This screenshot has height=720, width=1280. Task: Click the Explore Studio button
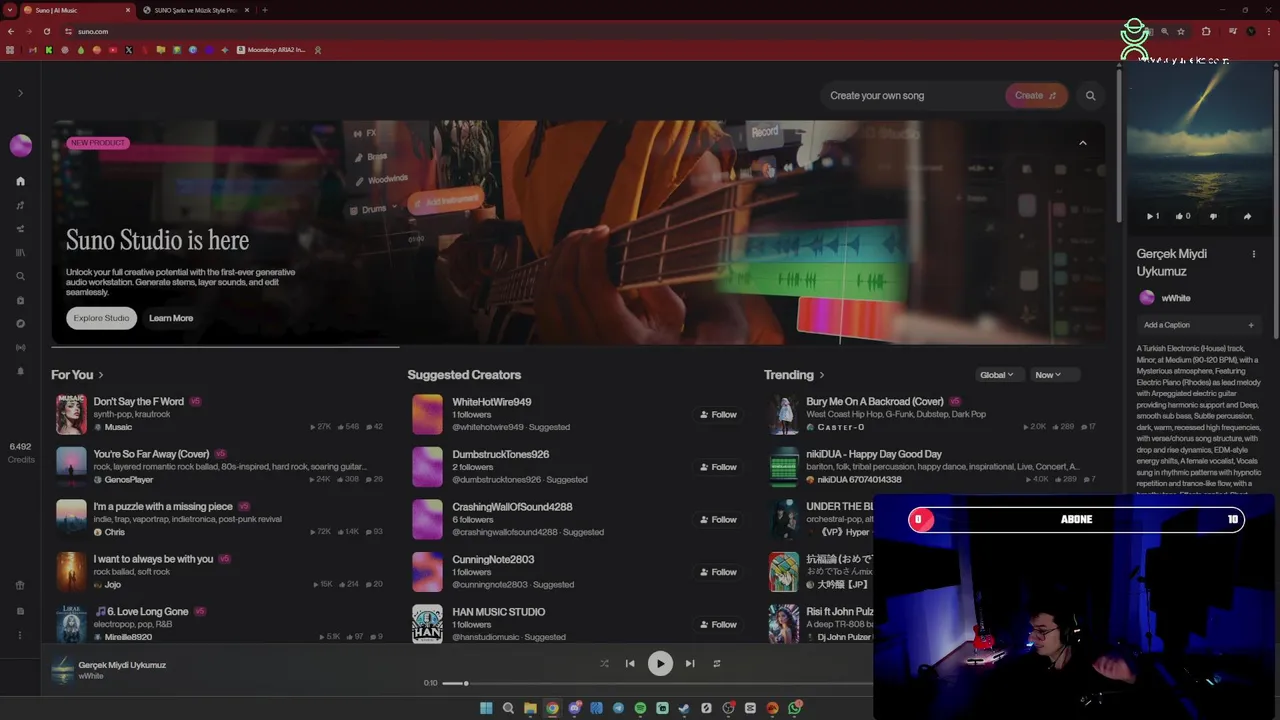(x=101, y=318)
